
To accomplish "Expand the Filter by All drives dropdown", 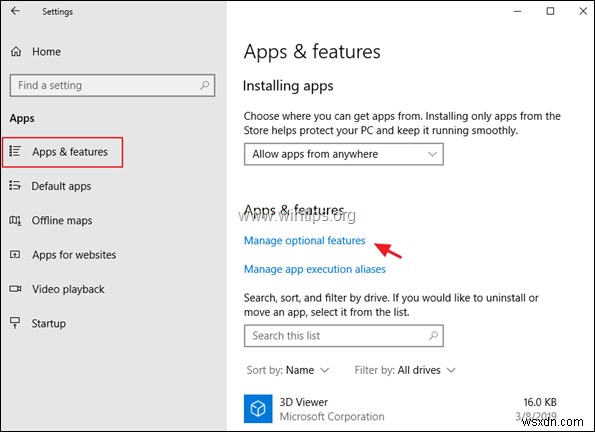I will [405, 370].
